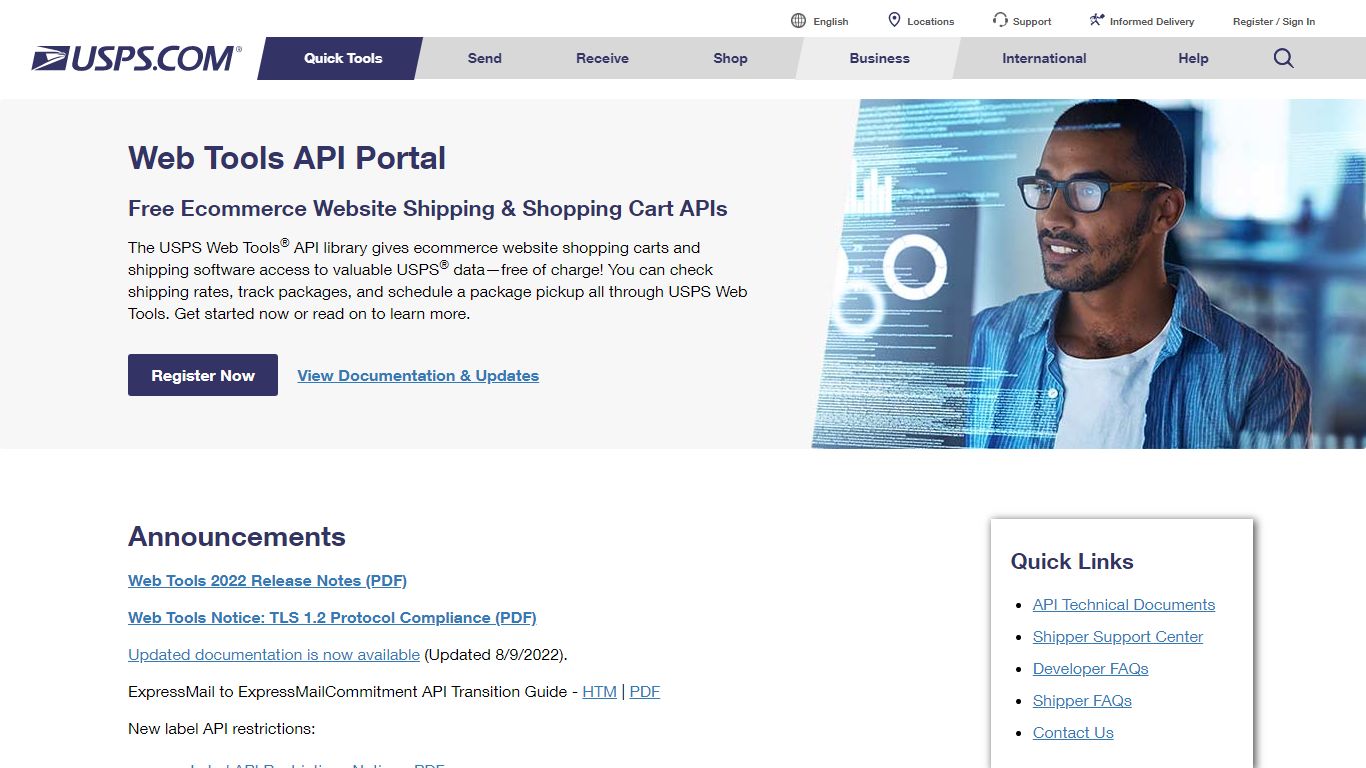Viewport: 1366px width, 768px height.
Task: Open Updated documentation is now available link
Action: tap(274, 654)
